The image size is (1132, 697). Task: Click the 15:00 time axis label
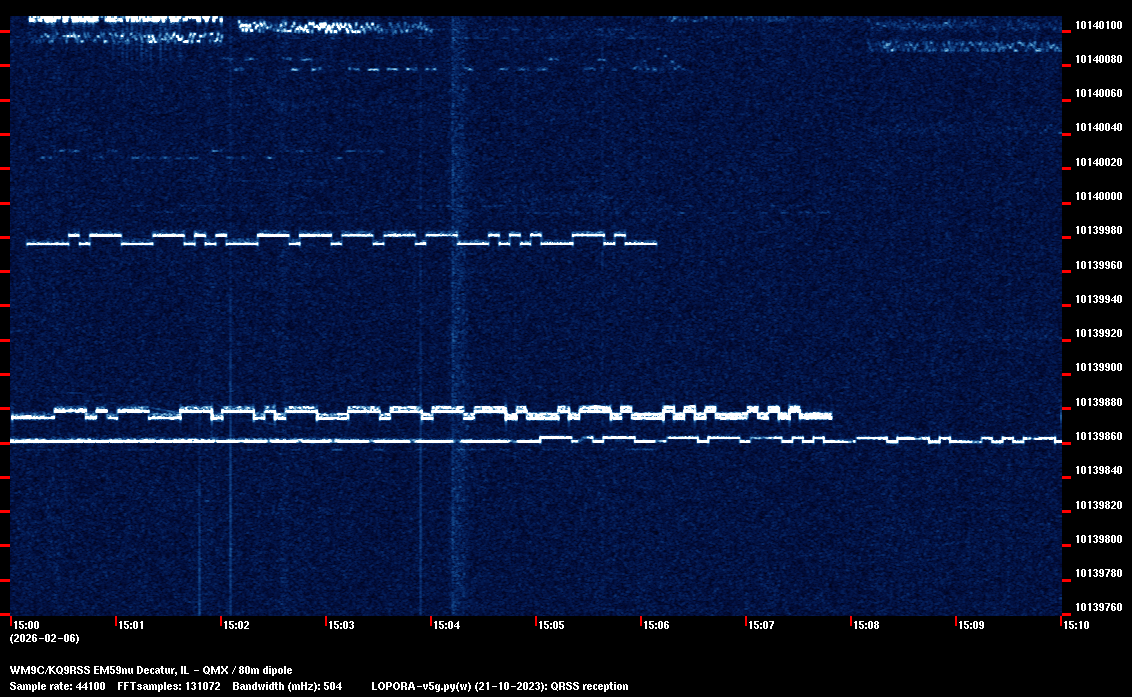tap(25, 625)
